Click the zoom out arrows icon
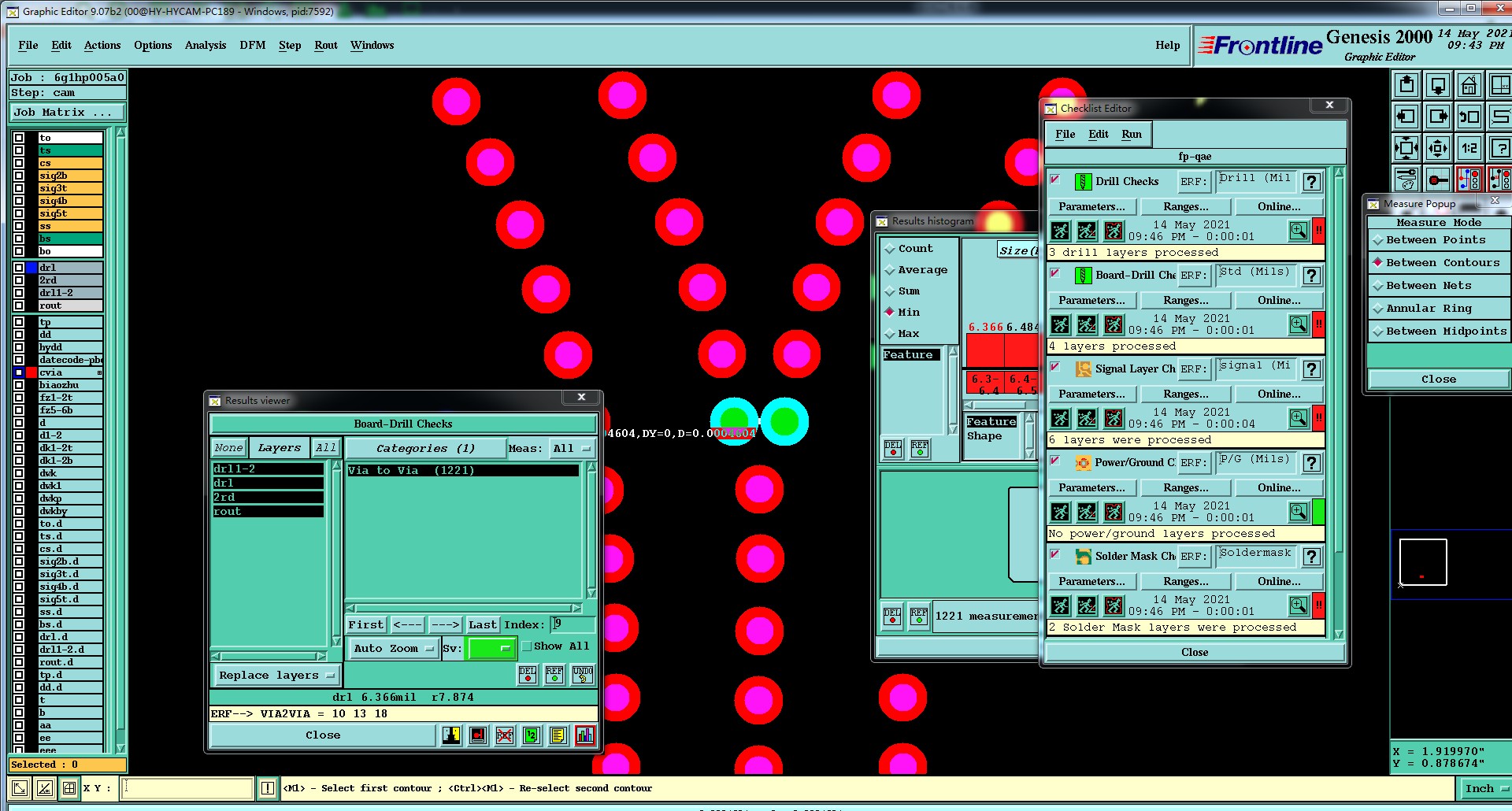 click(1438, 148)
